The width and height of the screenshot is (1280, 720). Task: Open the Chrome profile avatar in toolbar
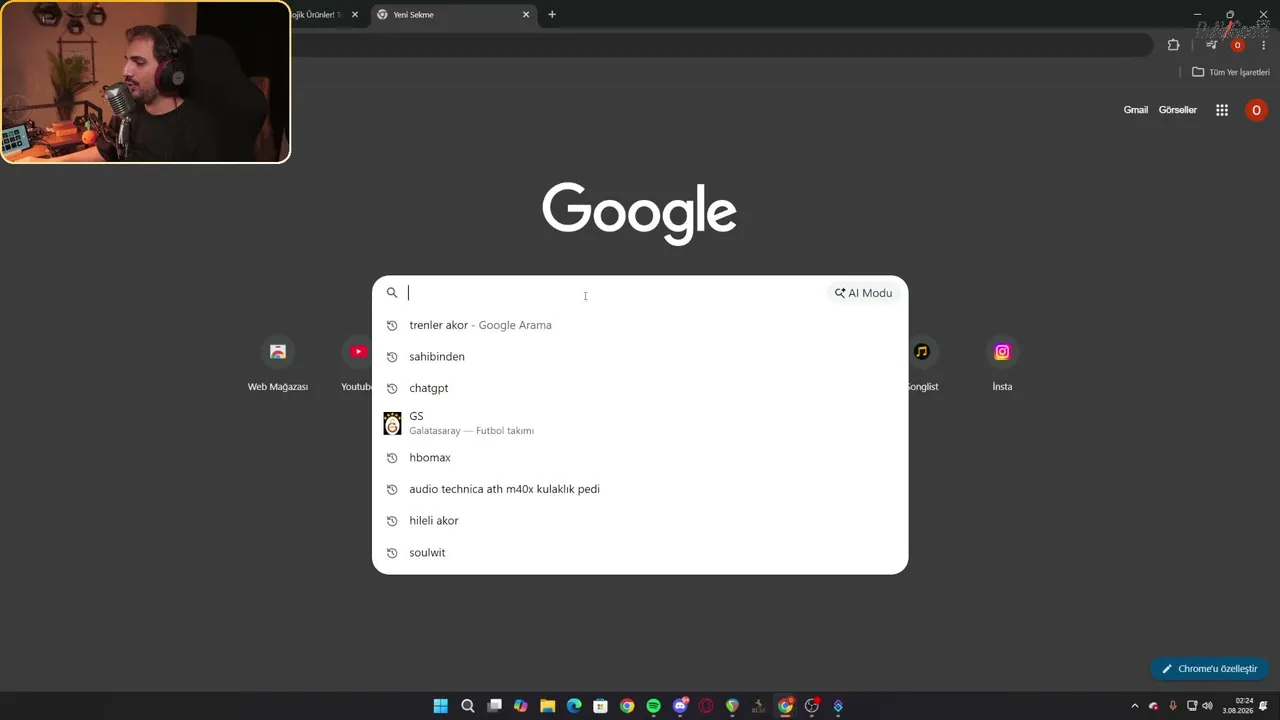(x=1237, y=45)
